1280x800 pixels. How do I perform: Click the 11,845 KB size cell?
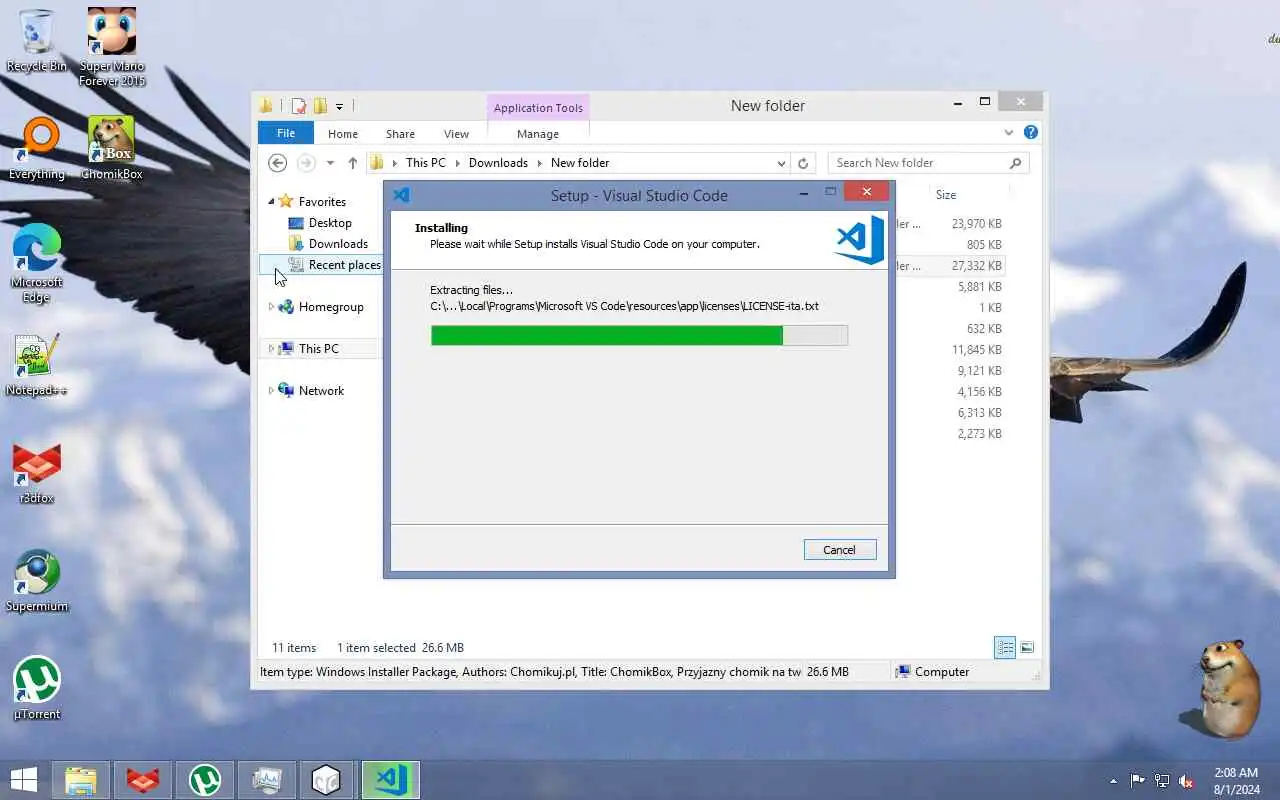(976, 350)
